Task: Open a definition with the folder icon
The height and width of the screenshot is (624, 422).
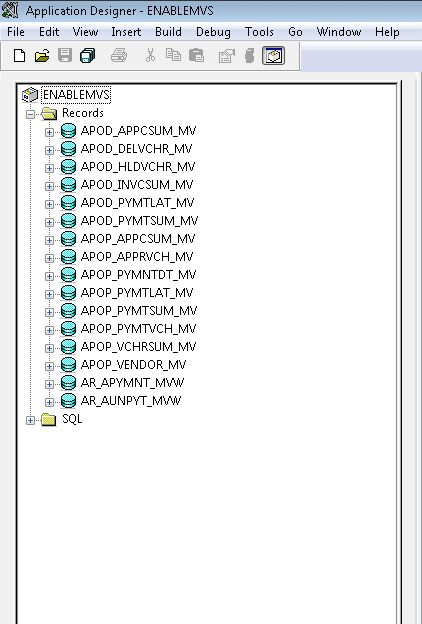Action: pyautogui.click(x=42, y=56)
